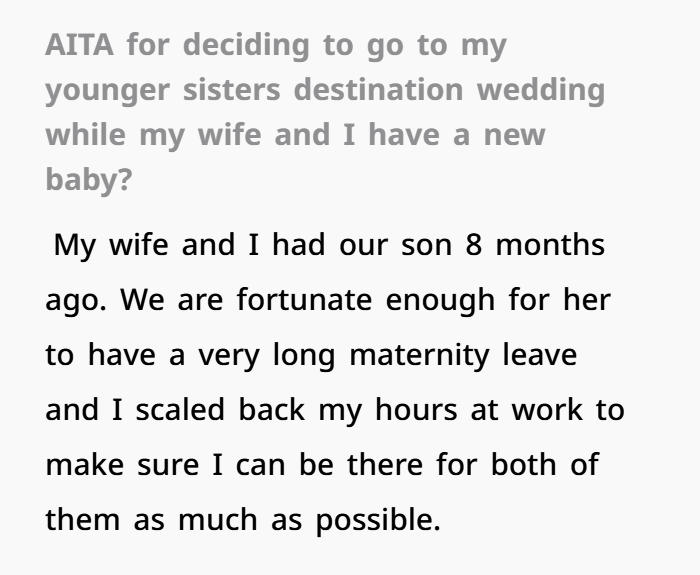Click "them as much" in the last line

point(152,520)
